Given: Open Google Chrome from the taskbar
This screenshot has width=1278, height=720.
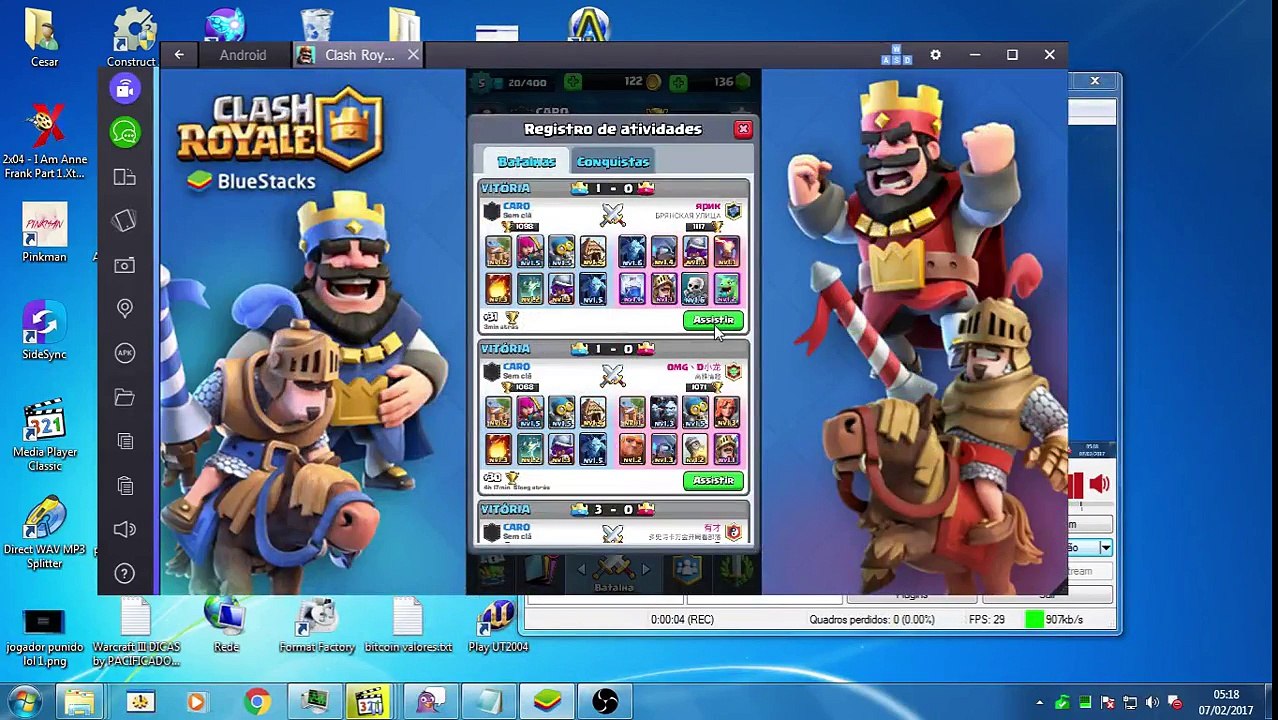Looking at the screenshot, I should [257, 702].
